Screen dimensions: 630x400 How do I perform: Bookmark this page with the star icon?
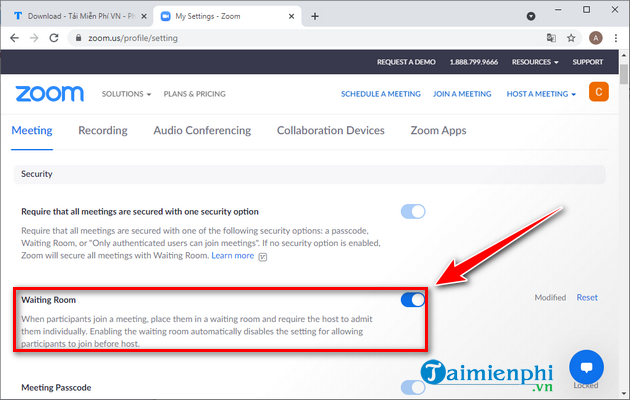tap(573, 39)
